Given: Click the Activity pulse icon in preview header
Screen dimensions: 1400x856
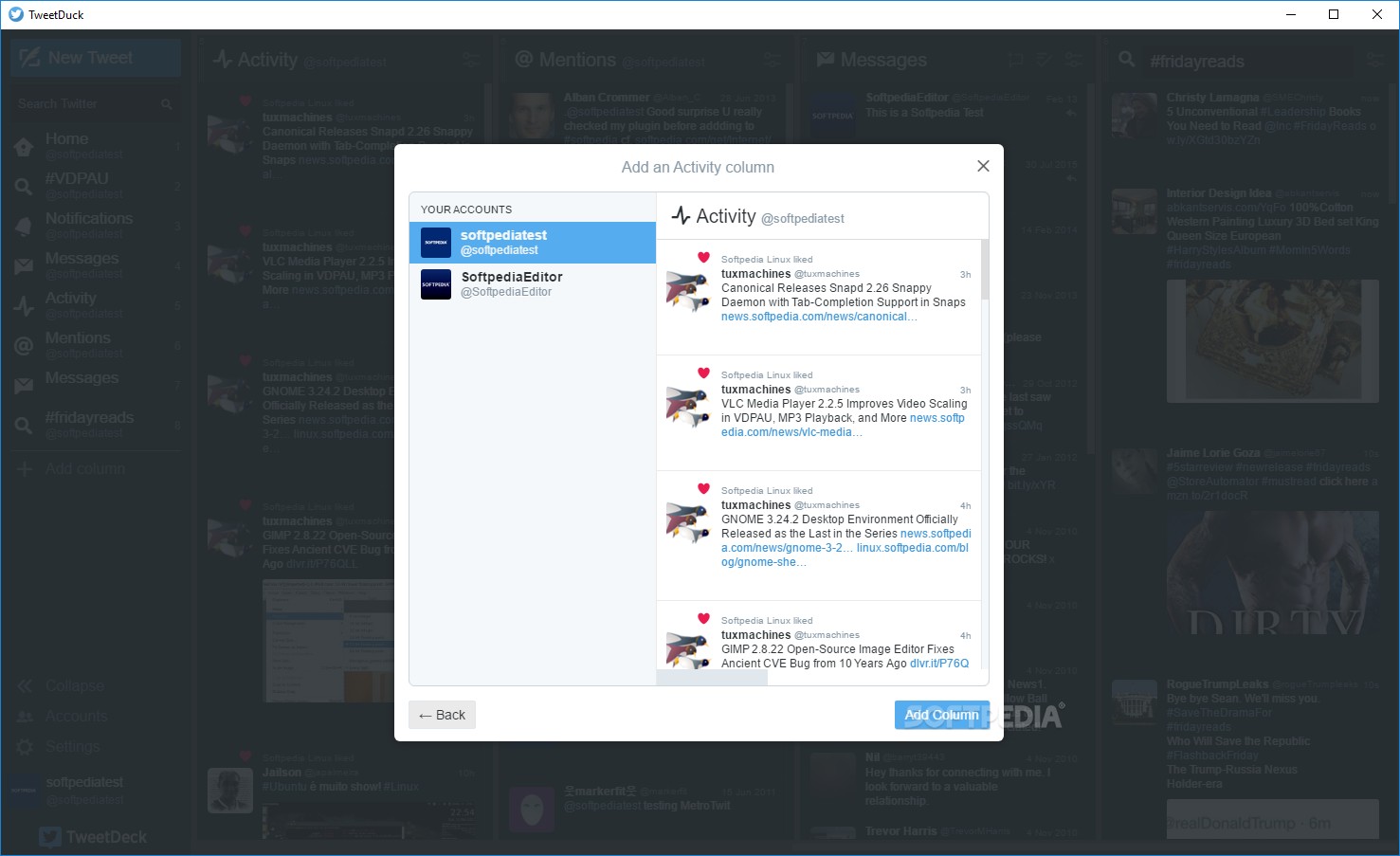Looking at the screenshot, I should [681, 216].
